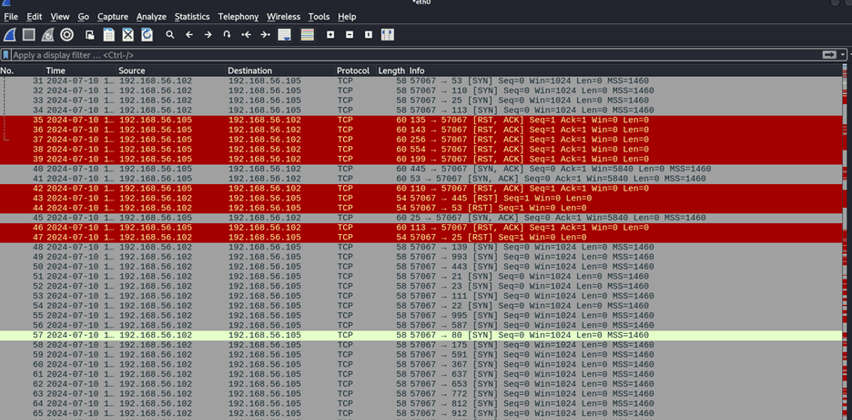Start capturing packets with the shark fin icon
Viewport: 852px width, 420px height.
tap(9, 35)
